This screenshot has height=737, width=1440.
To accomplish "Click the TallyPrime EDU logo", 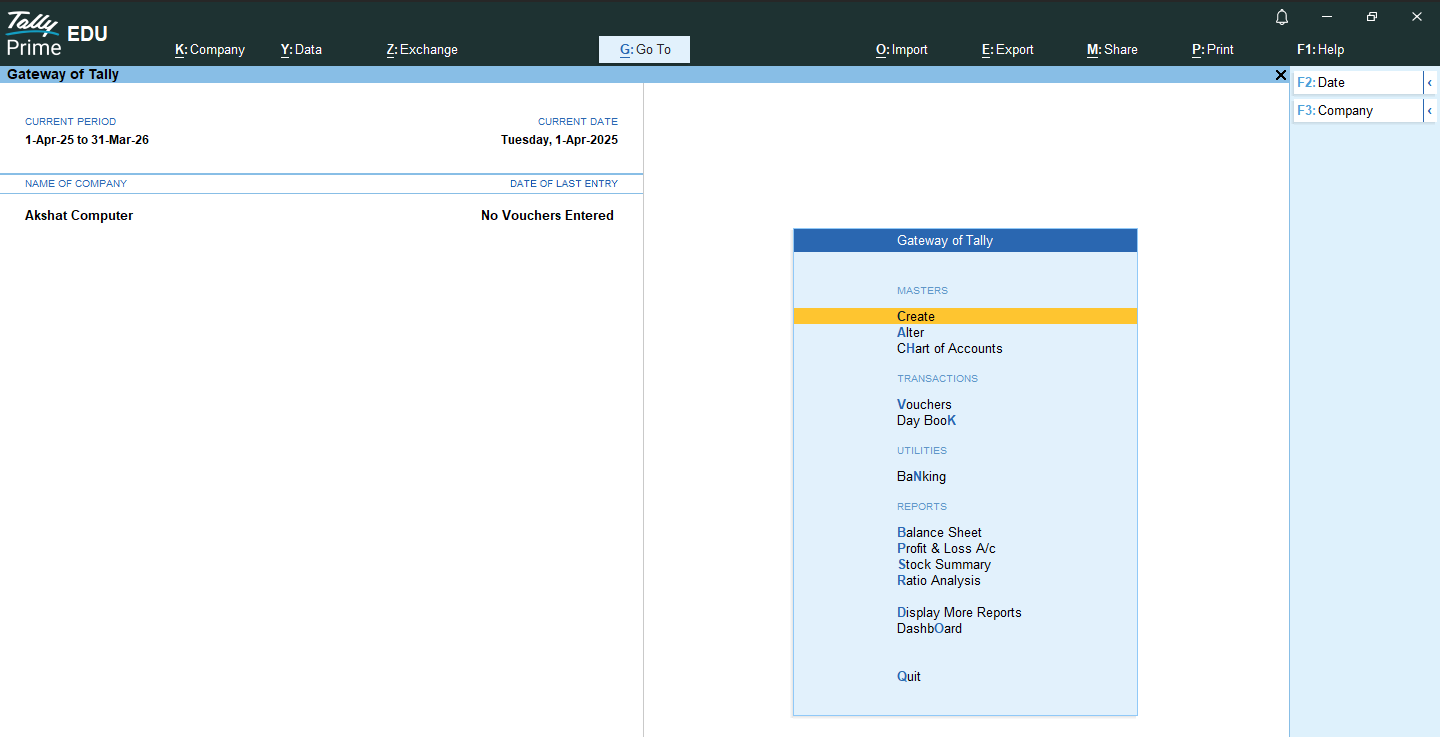I will 56,33.
